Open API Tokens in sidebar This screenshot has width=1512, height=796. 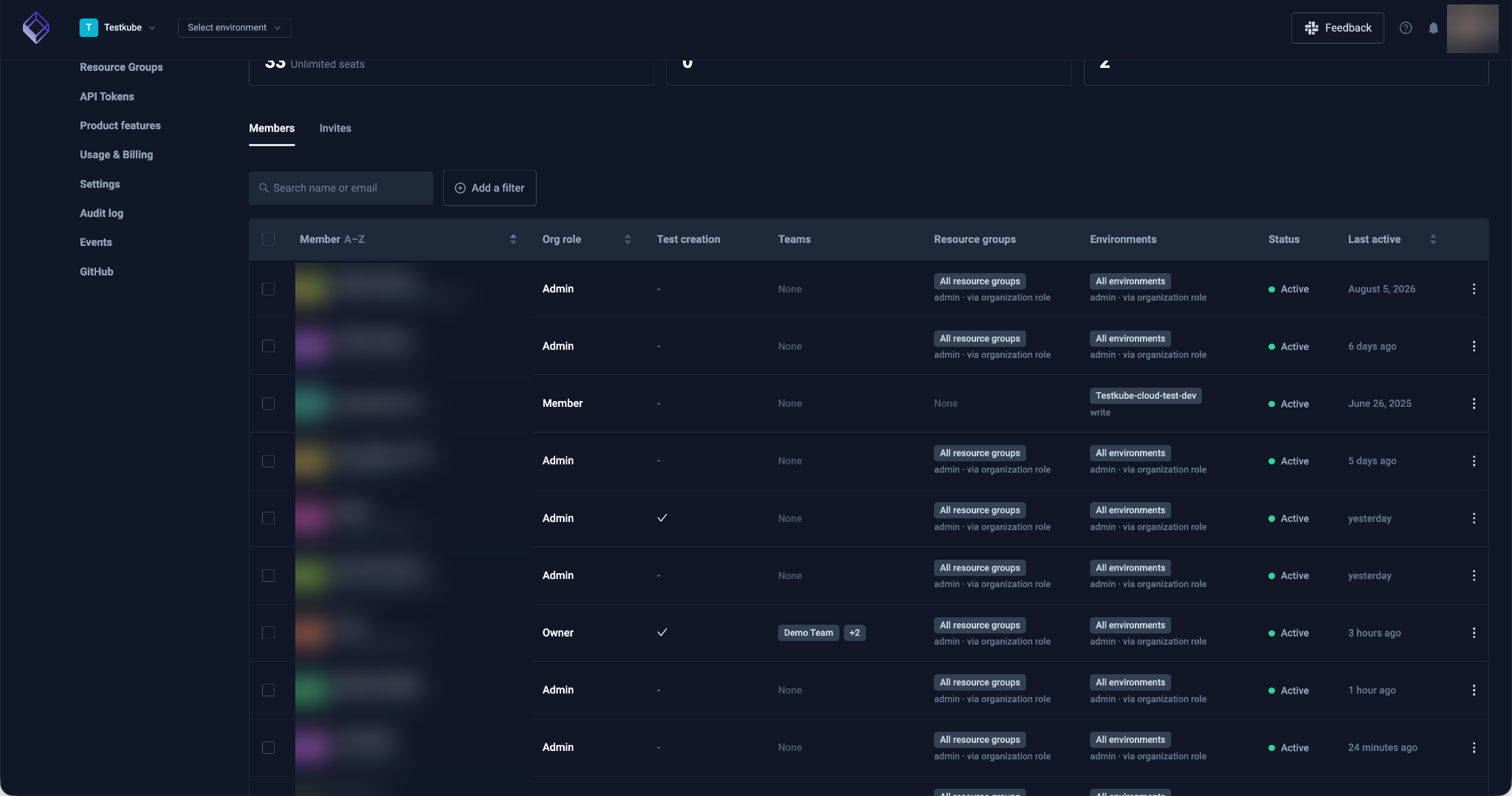point(107,97)
